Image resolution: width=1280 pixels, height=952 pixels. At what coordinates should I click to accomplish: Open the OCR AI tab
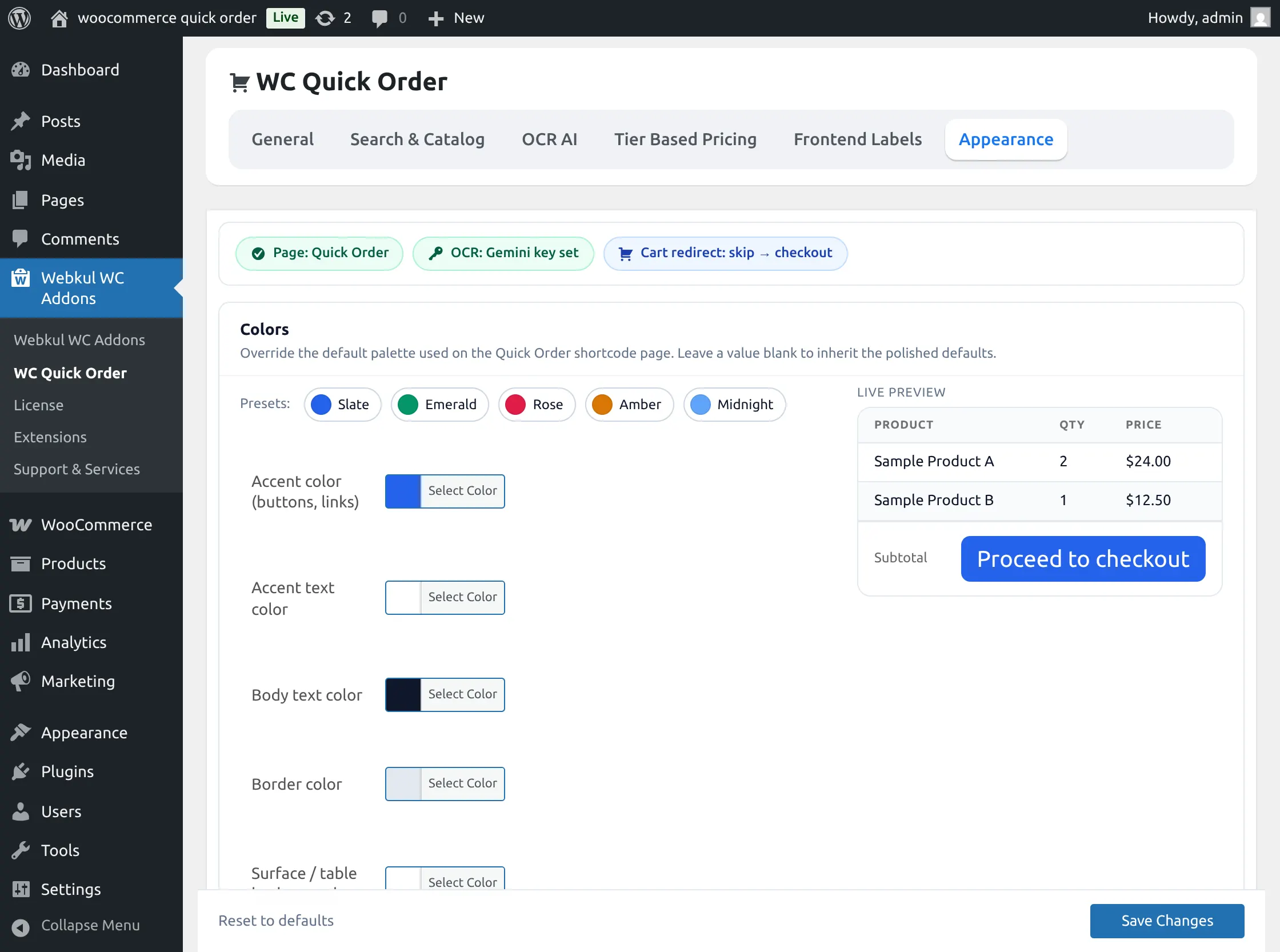[x=549, y=139]
